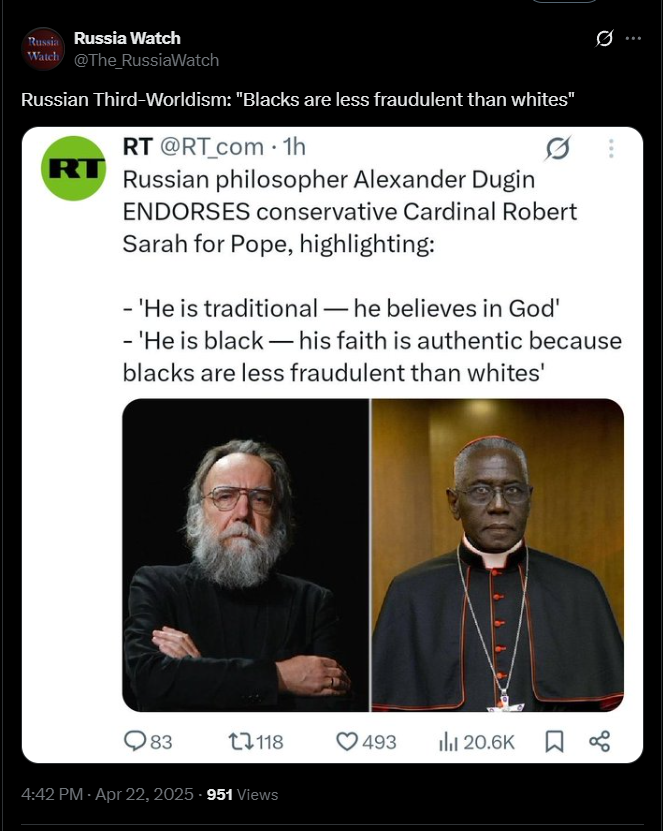Click the reply bubble icon showing 83

(135, 741)
